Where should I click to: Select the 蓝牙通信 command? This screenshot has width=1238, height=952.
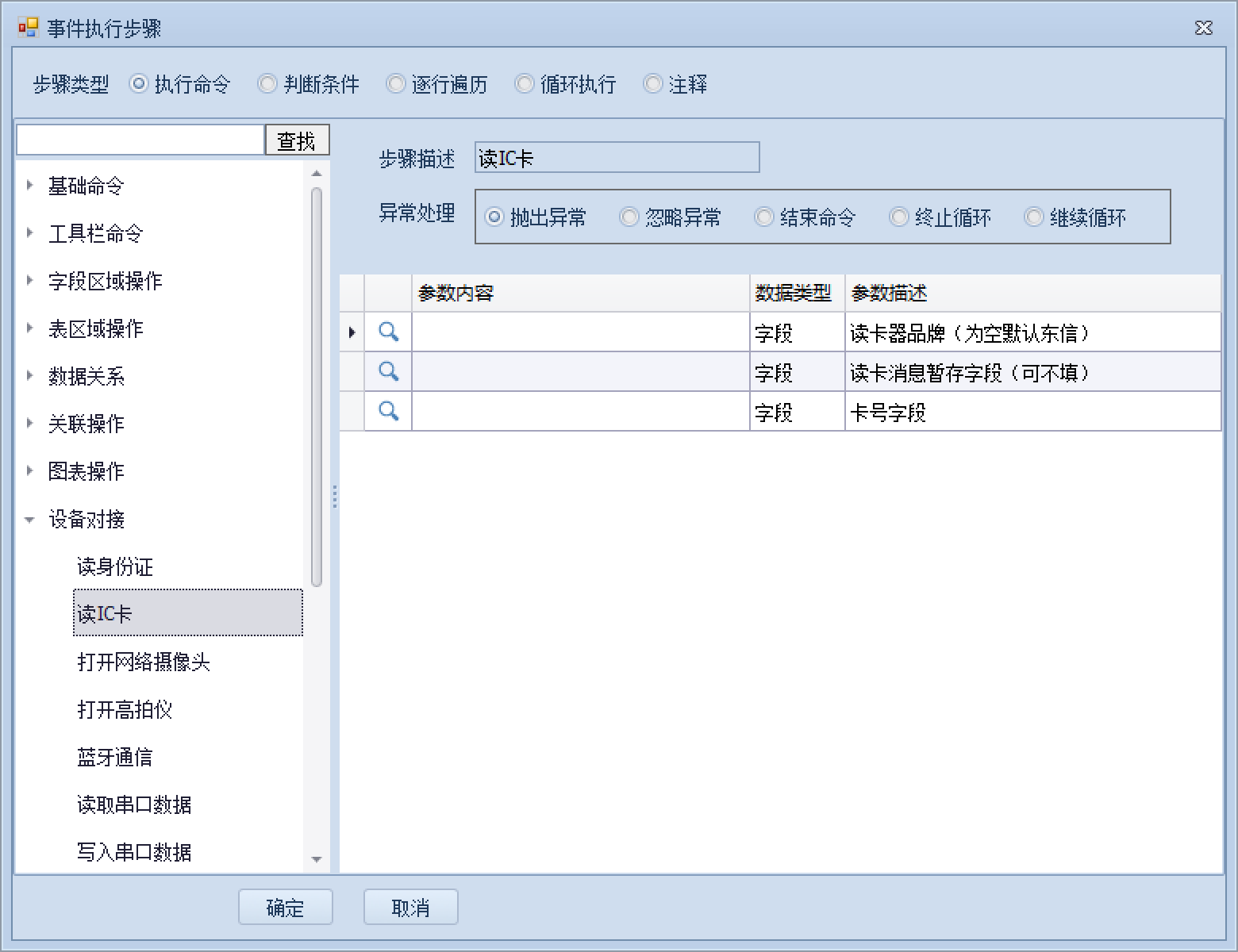[x=115, y=757]
